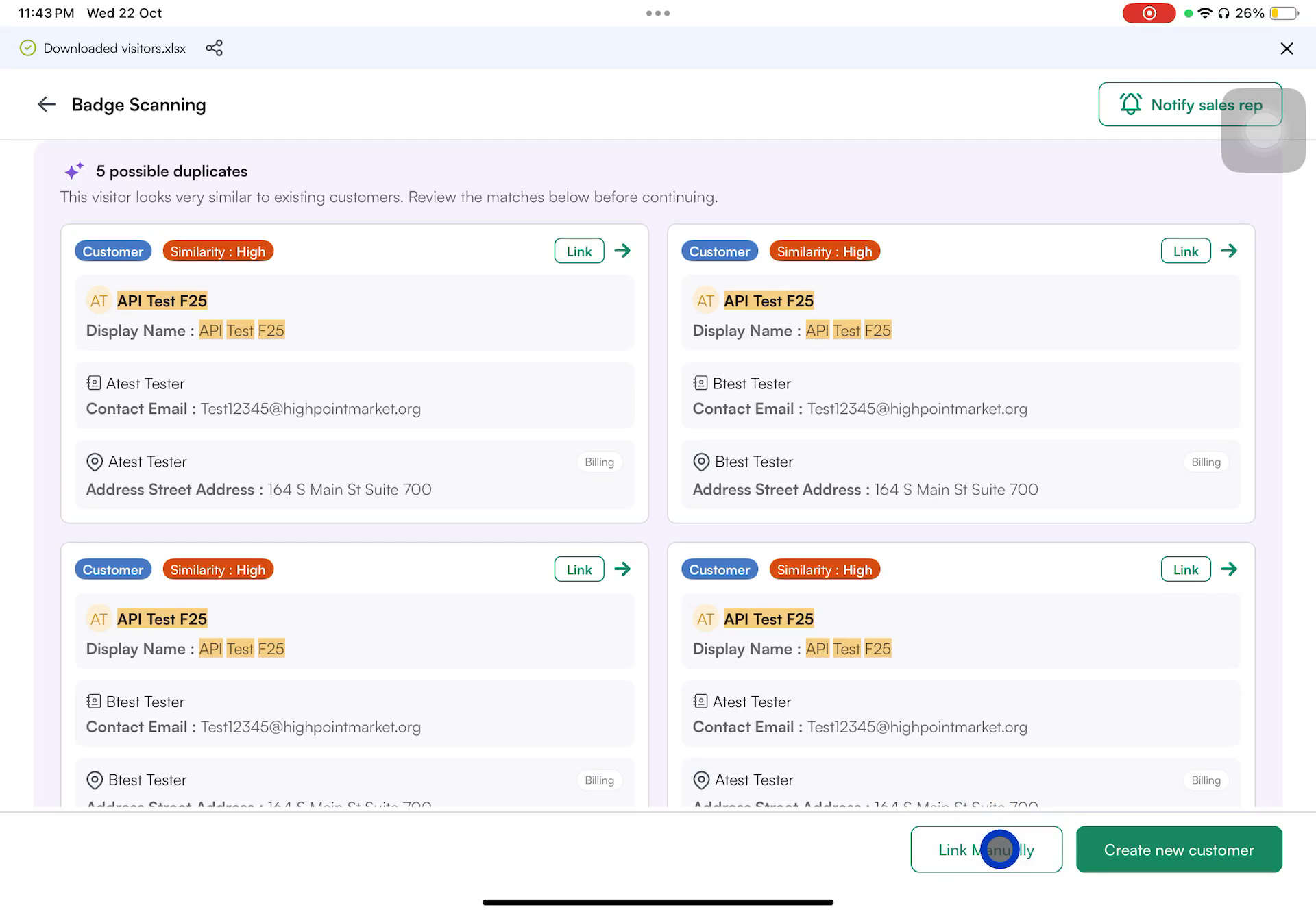Share the downloaded visitors.xlsx via the share icon
The width and height of the screenshot is (1316, 914).
[x=214, y=48]
